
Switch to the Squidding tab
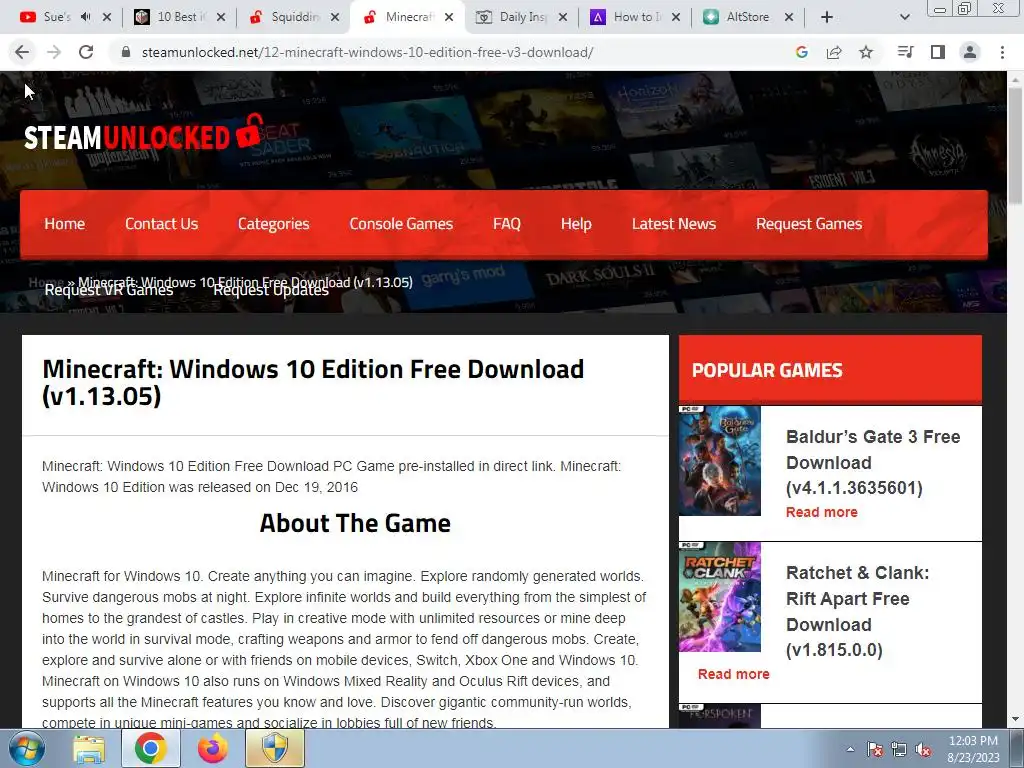pos(284,17)
